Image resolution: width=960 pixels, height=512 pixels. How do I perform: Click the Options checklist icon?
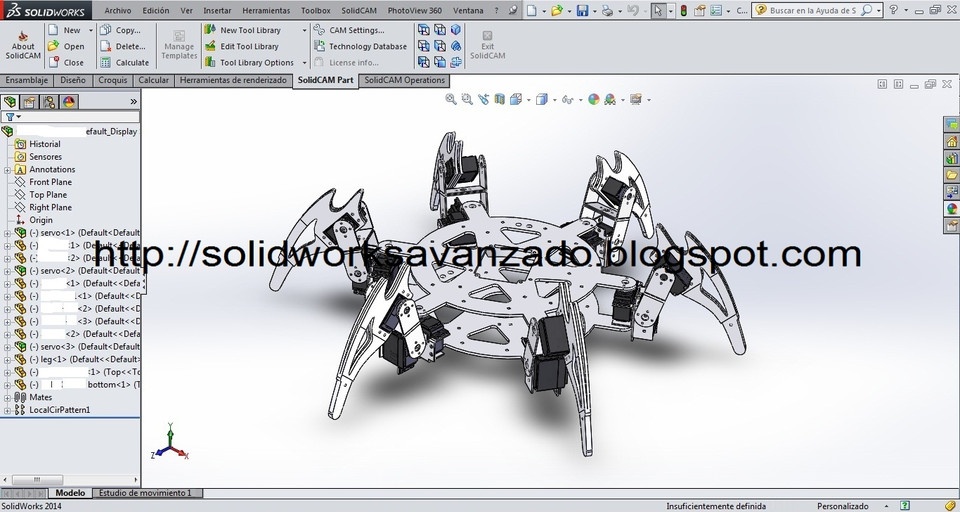coord(715,10)
